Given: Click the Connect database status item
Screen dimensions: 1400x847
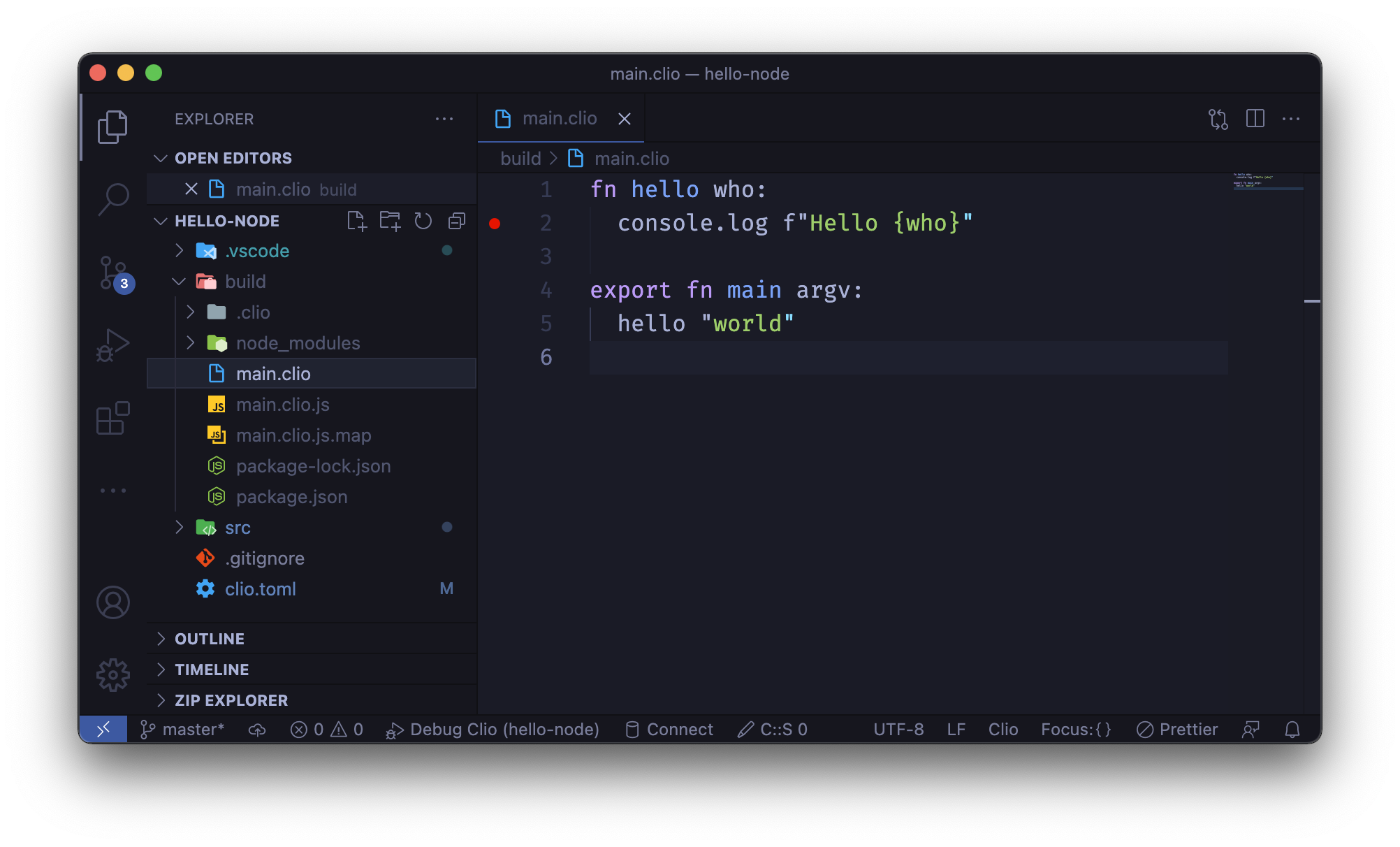Looking at the screenshot, I should click(x=669, y=730).
